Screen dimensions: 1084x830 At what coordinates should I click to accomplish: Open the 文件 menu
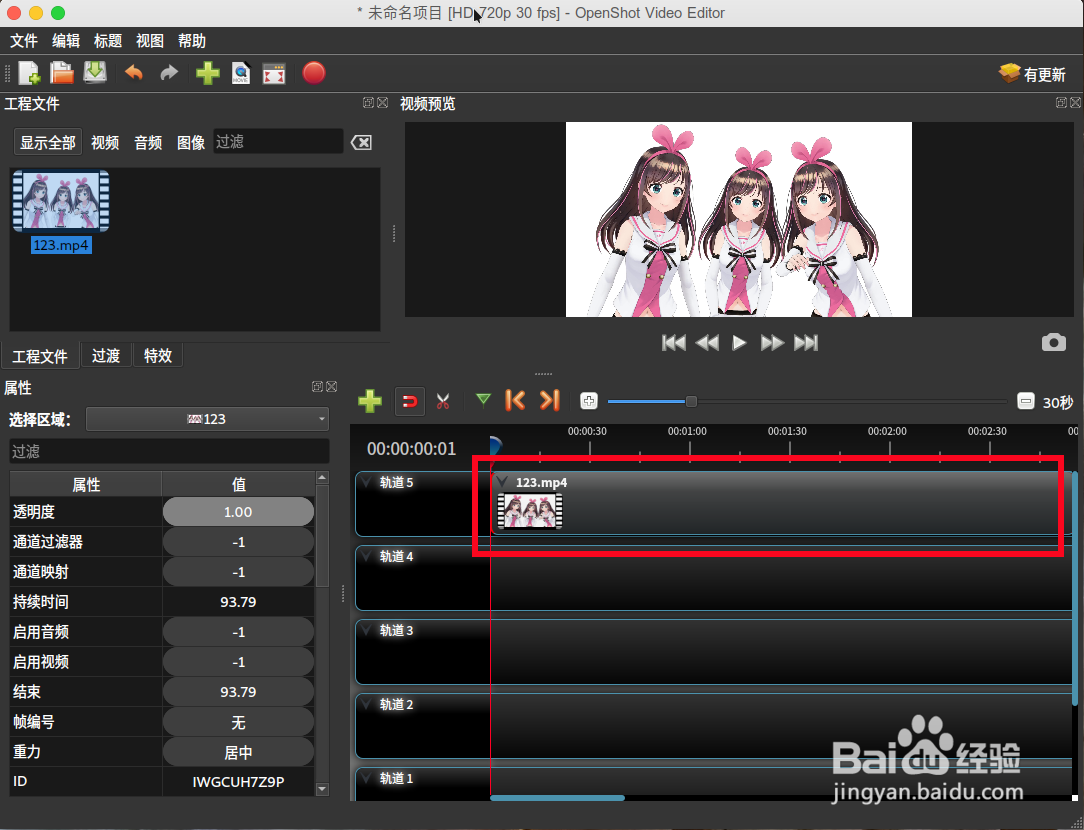point(24,41)
